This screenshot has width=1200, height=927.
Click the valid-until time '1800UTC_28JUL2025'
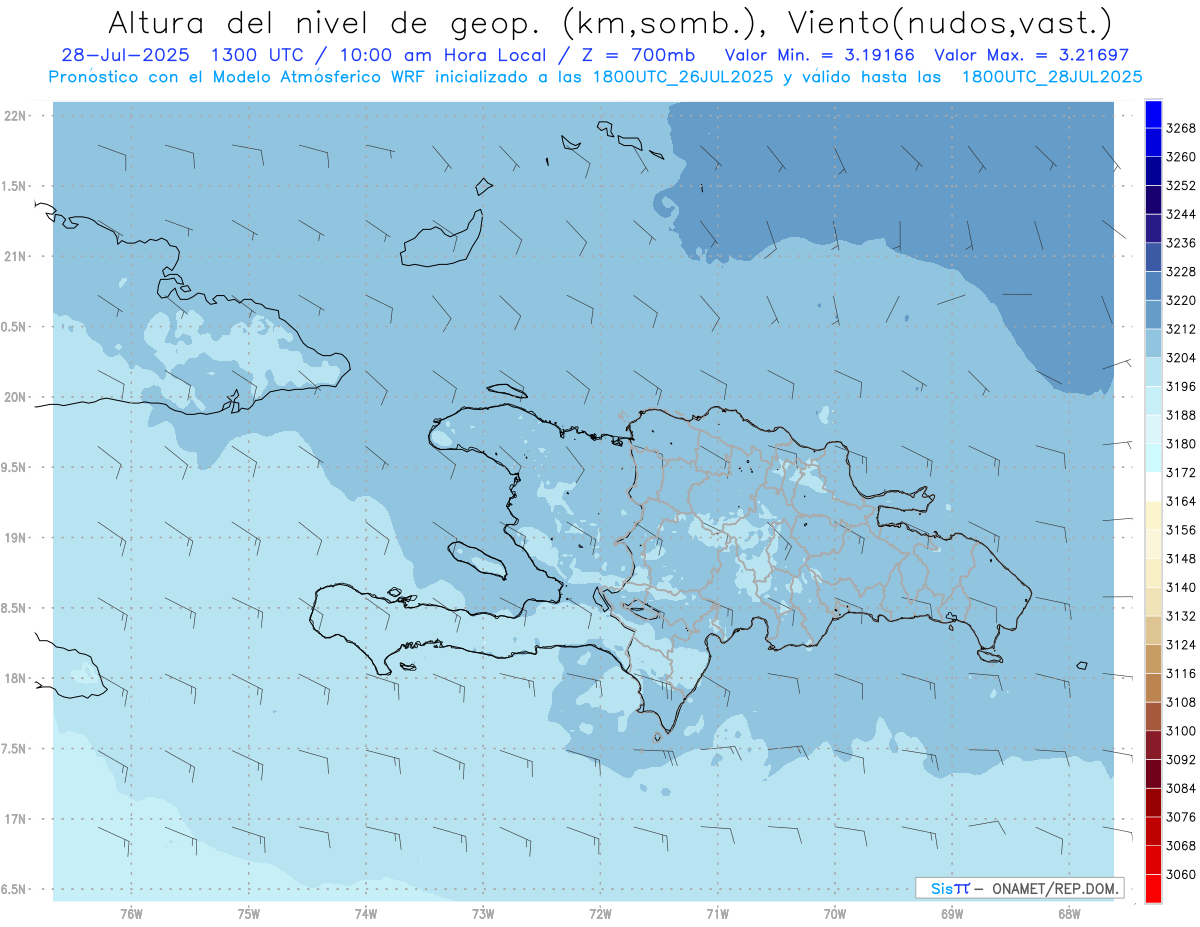pos(1052,76)
